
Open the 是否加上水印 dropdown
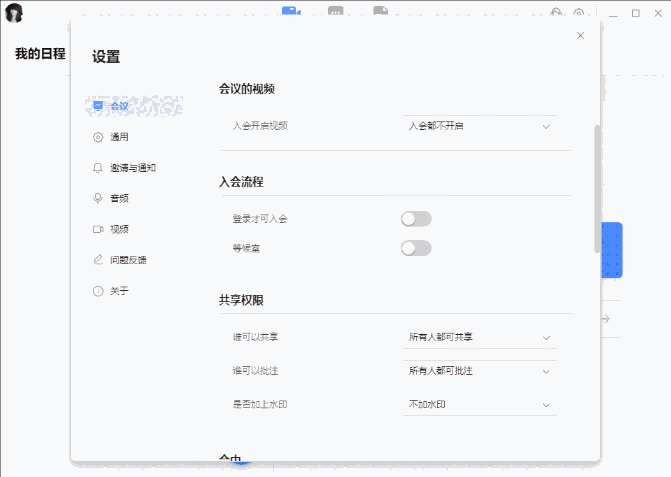[x=480, y=404]
